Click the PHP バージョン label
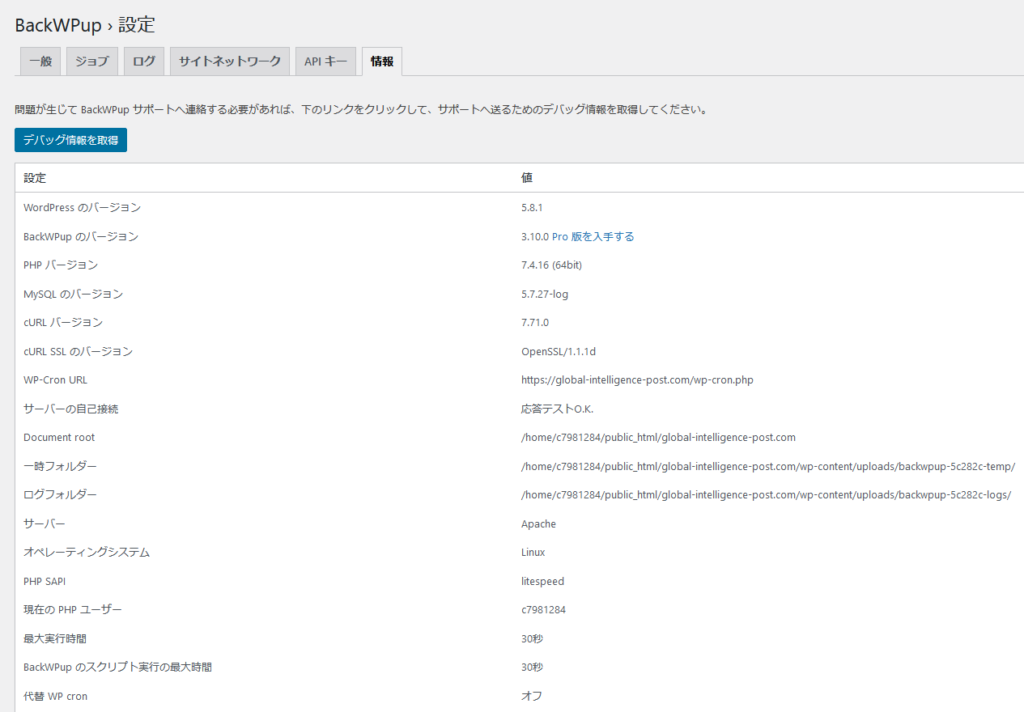This screenshot has height=712, width=1024. (x=61, y=265)
